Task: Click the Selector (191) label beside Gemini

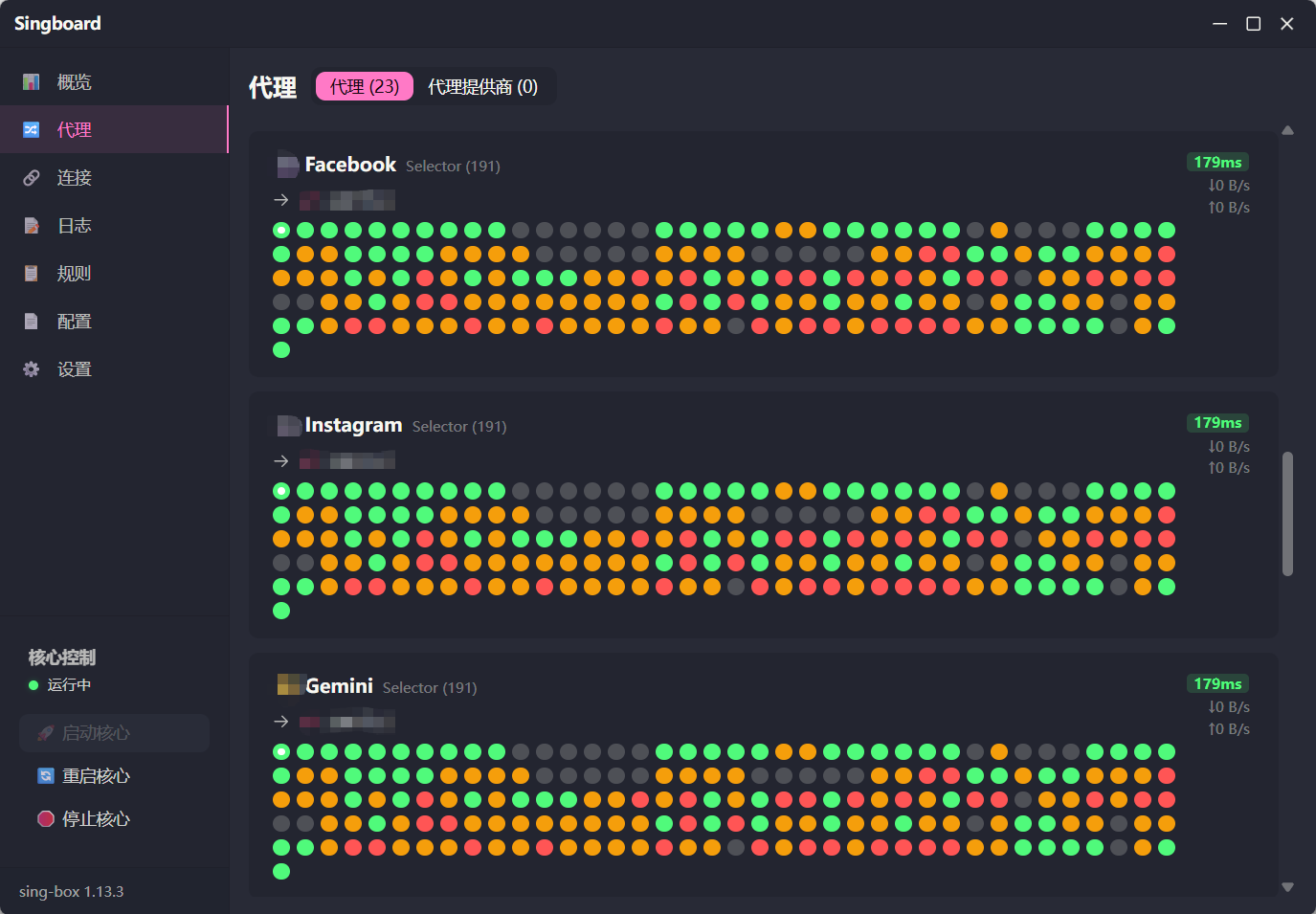Action: click(x=430, y=688)
